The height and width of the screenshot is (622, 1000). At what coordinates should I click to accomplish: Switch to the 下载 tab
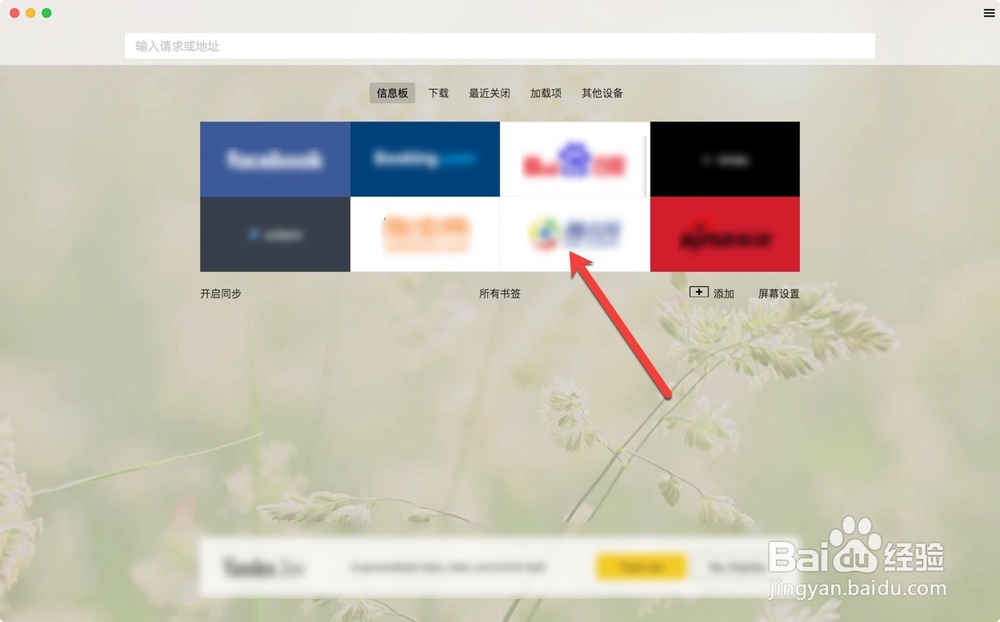(437, 92)
